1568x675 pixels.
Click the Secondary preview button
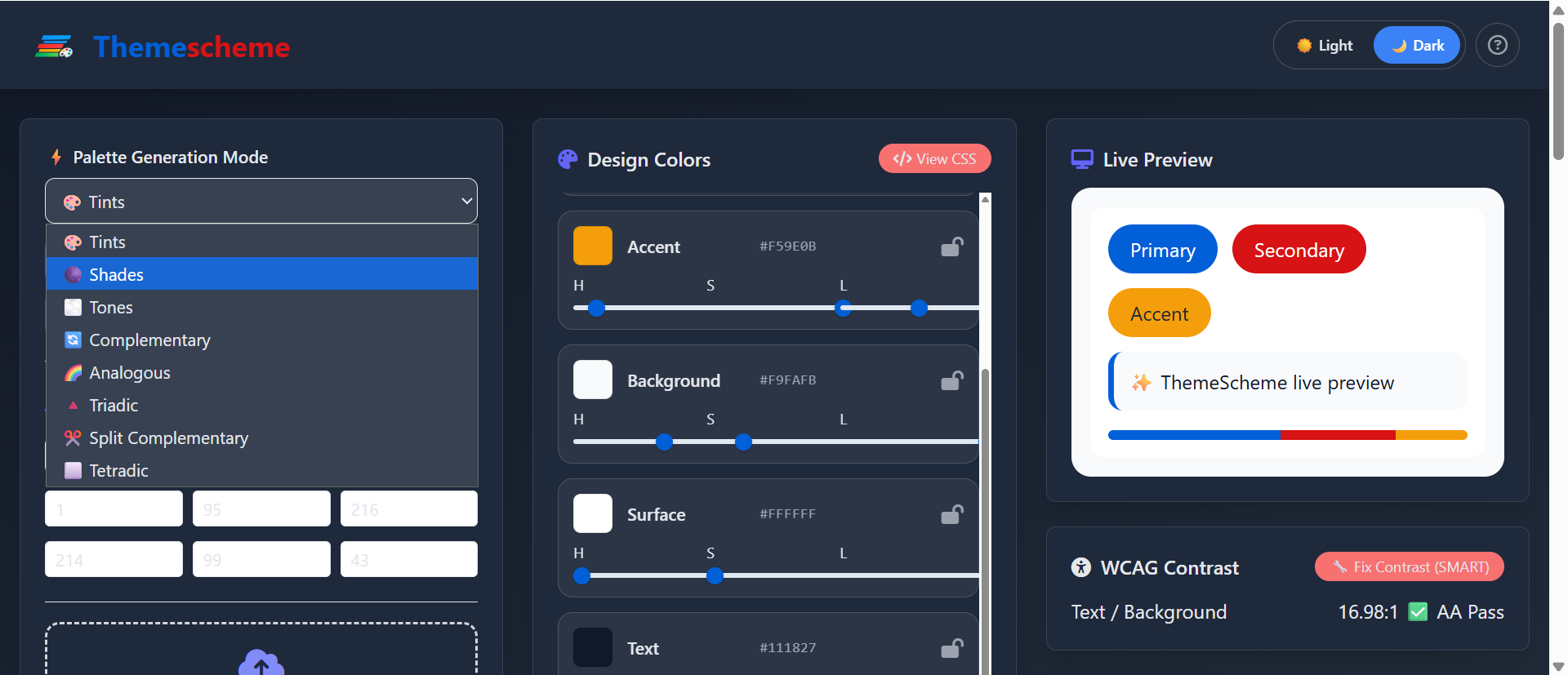[x=1298, y=250]
